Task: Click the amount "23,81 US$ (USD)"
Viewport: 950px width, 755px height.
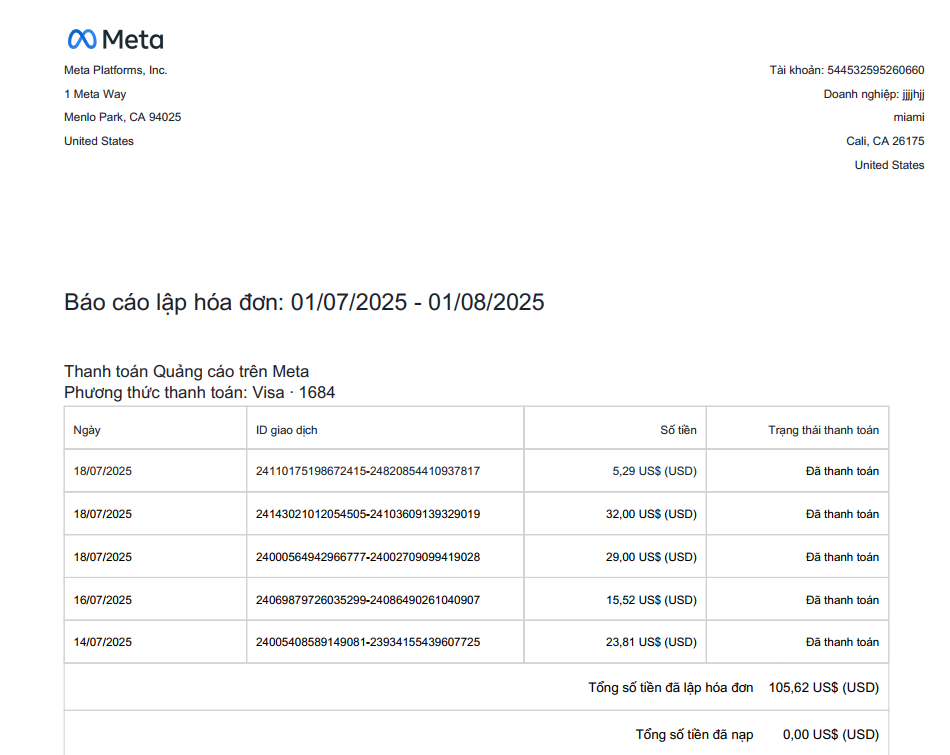Action: (x=651, y=642)
